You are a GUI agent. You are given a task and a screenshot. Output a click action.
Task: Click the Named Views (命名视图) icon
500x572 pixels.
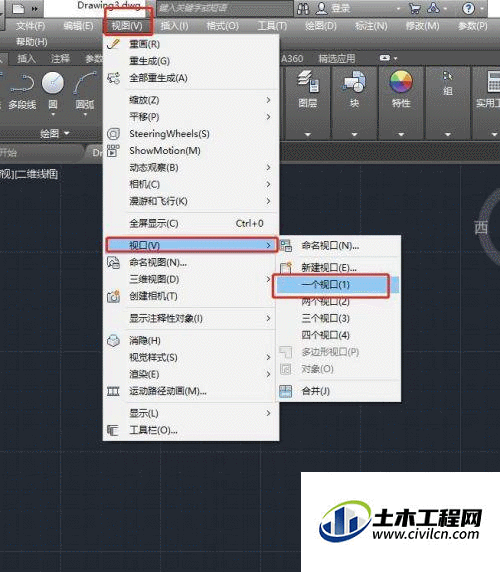tap(113, 262)
